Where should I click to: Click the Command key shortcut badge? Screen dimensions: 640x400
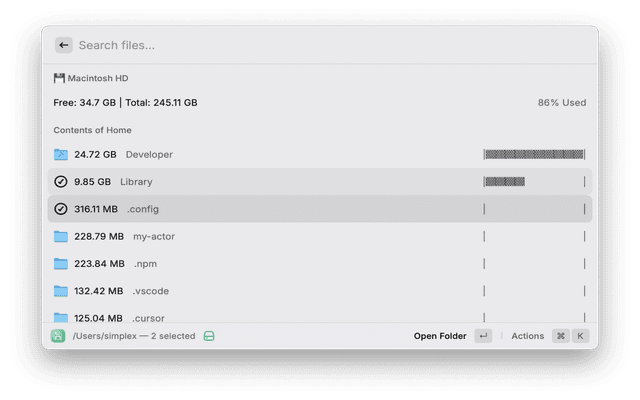tap(561, 336)
